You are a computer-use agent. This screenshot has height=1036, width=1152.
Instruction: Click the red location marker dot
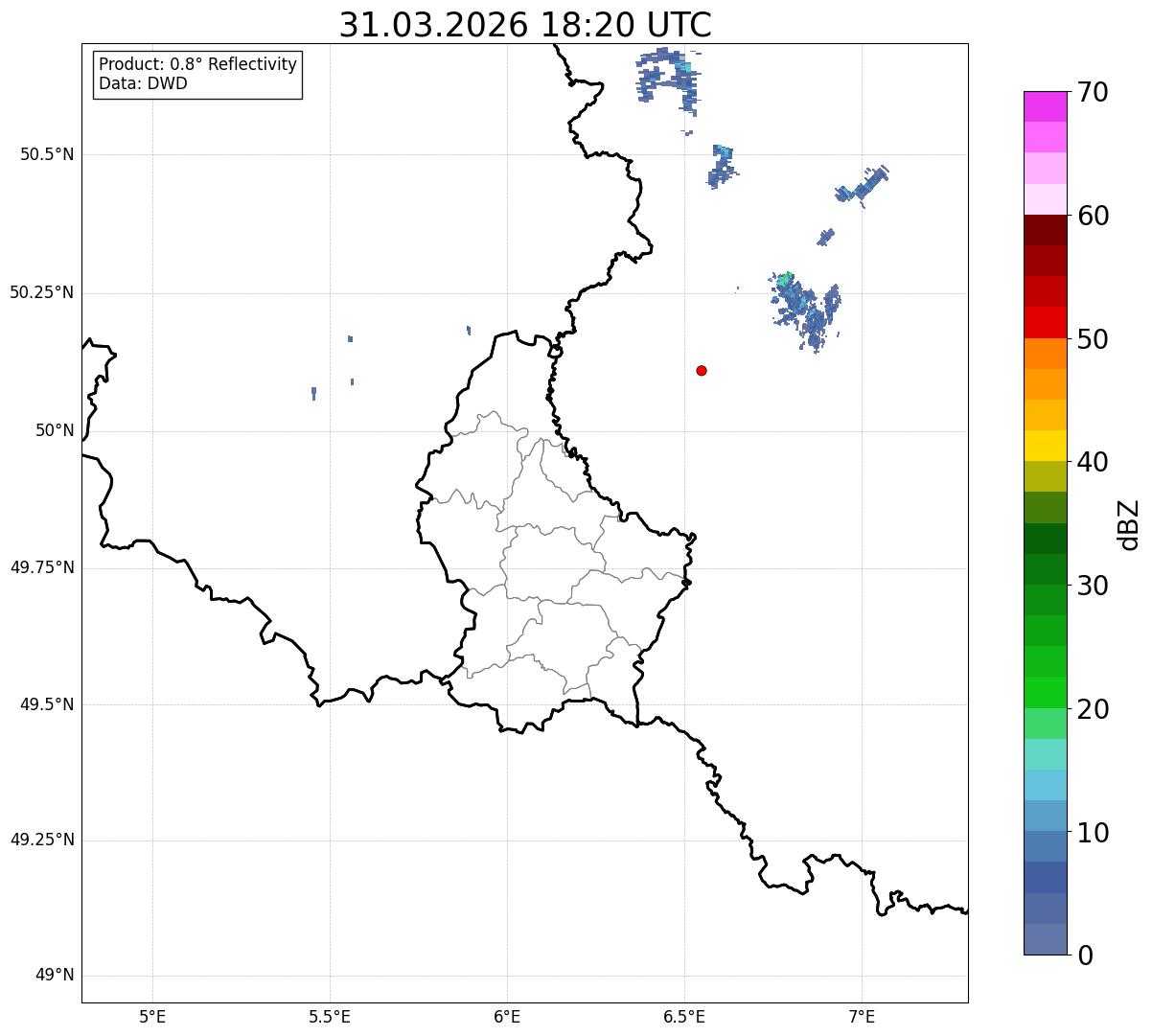702,370
